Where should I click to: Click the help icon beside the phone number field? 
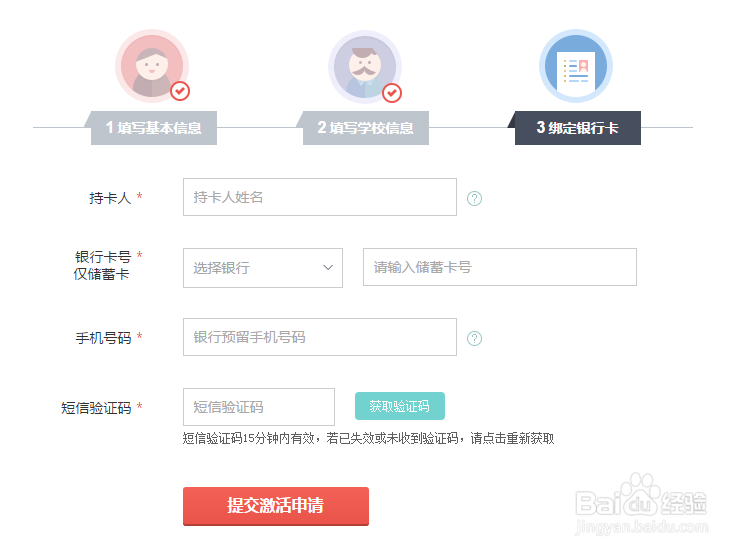coord(474,338)
